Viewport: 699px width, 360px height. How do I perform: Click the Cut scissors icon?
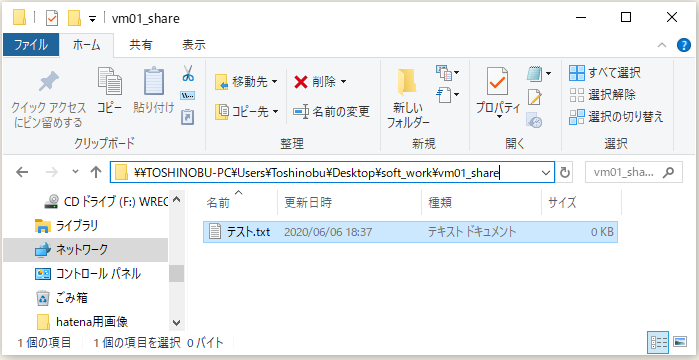tap(188, 74)
